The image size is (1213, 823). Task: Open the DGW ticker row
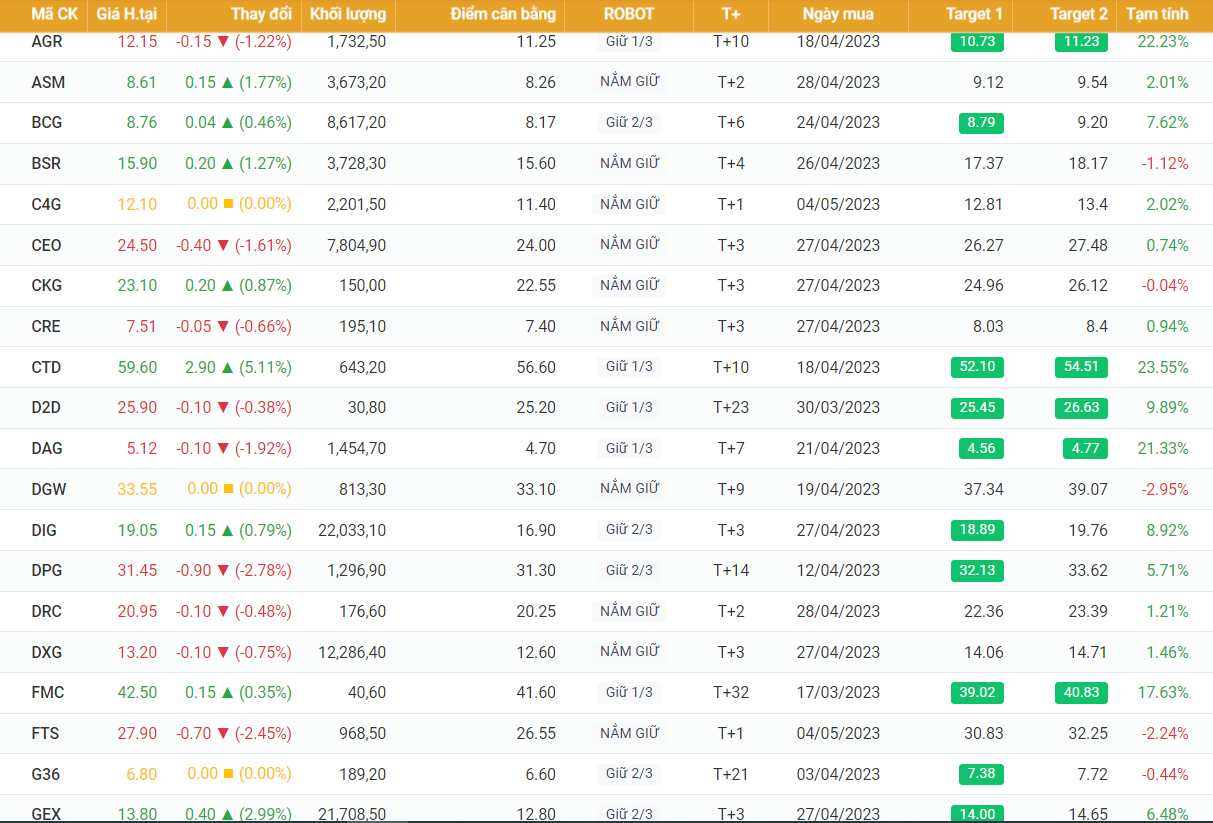tap(47, 489)
